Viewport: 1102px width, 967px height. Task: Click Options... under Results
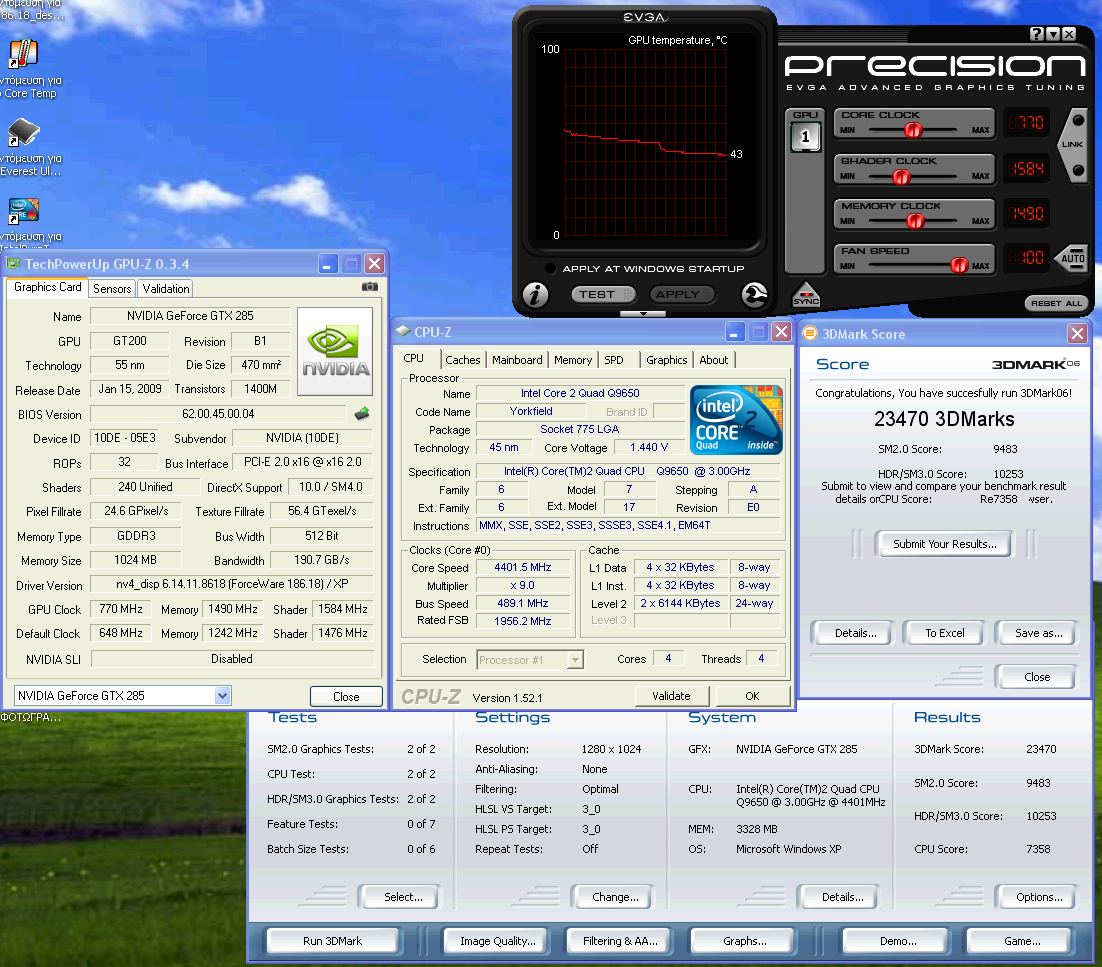coord(1038,897)
